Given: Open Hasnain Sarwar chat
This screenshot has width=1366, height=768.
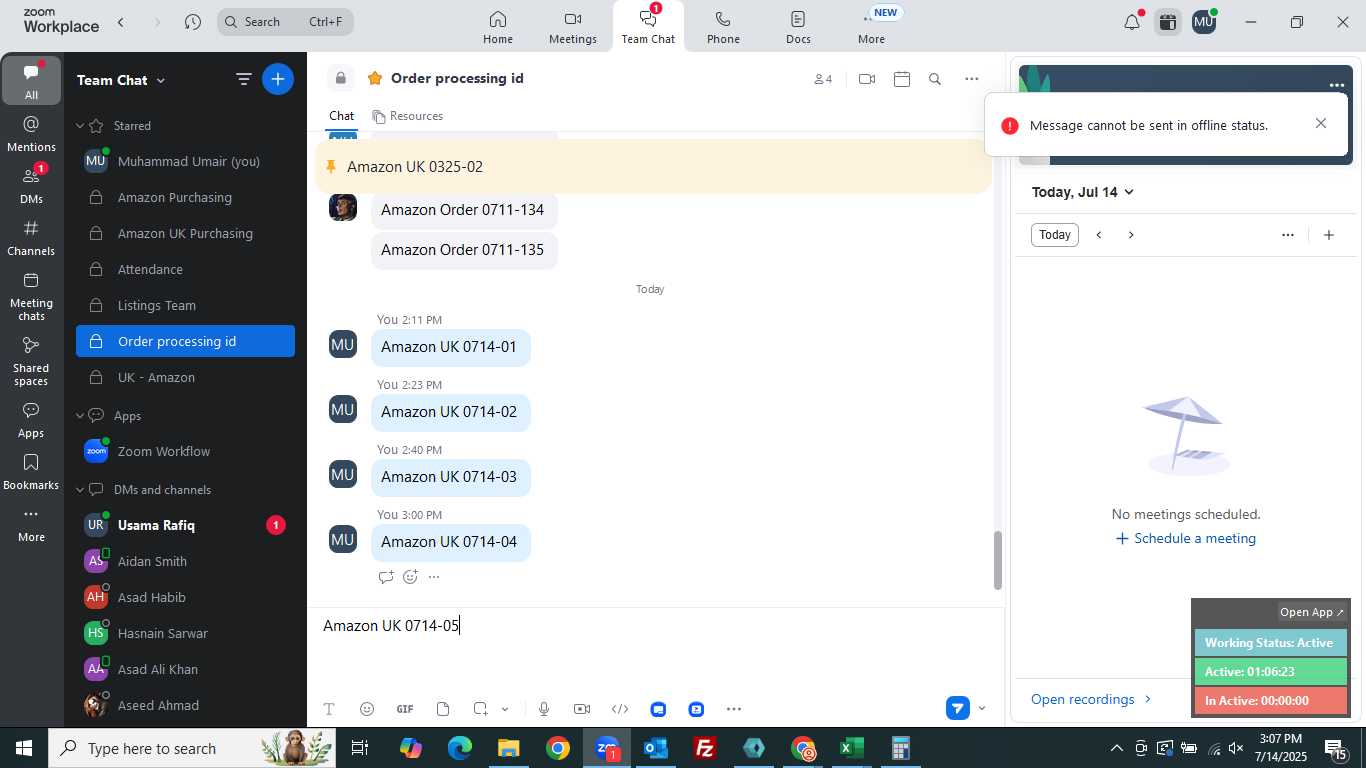Looking at the screenshot, I should [185, 634].
